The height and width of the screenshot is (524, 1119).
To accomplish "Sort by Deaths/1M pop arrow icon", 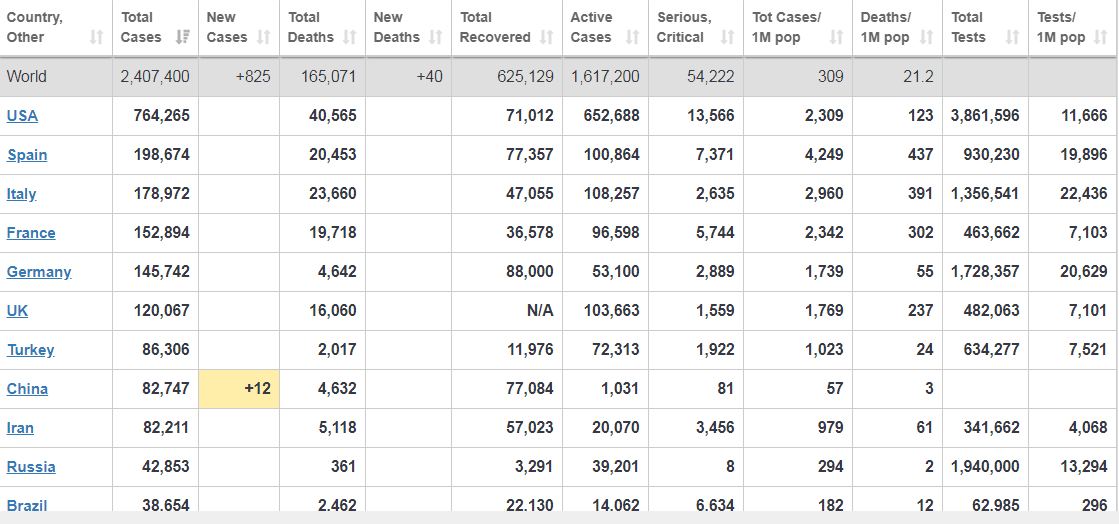I will click(926, 37).
